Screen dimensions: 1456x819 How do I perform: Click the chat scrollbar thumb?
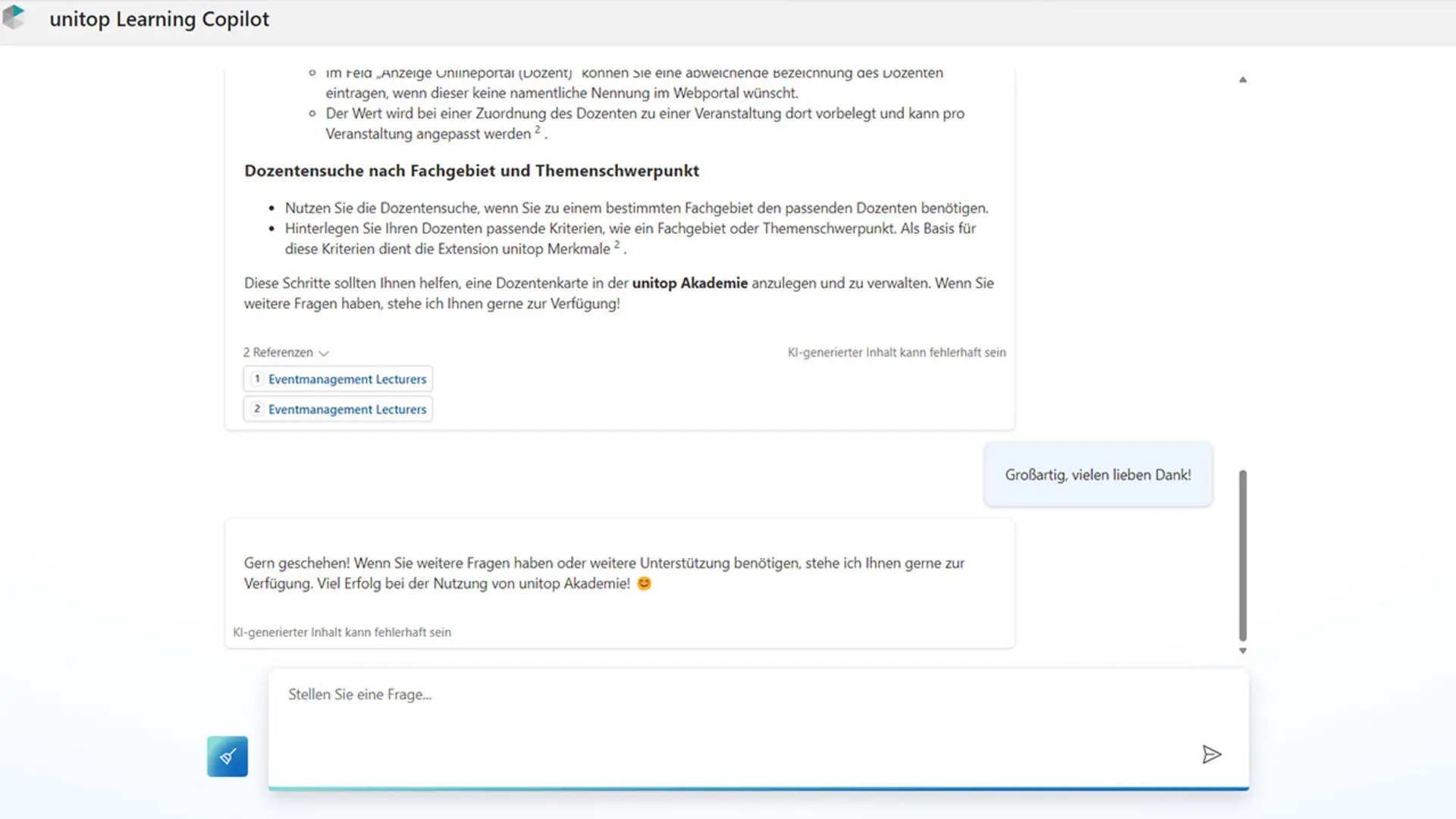[x=1243, y=555]
